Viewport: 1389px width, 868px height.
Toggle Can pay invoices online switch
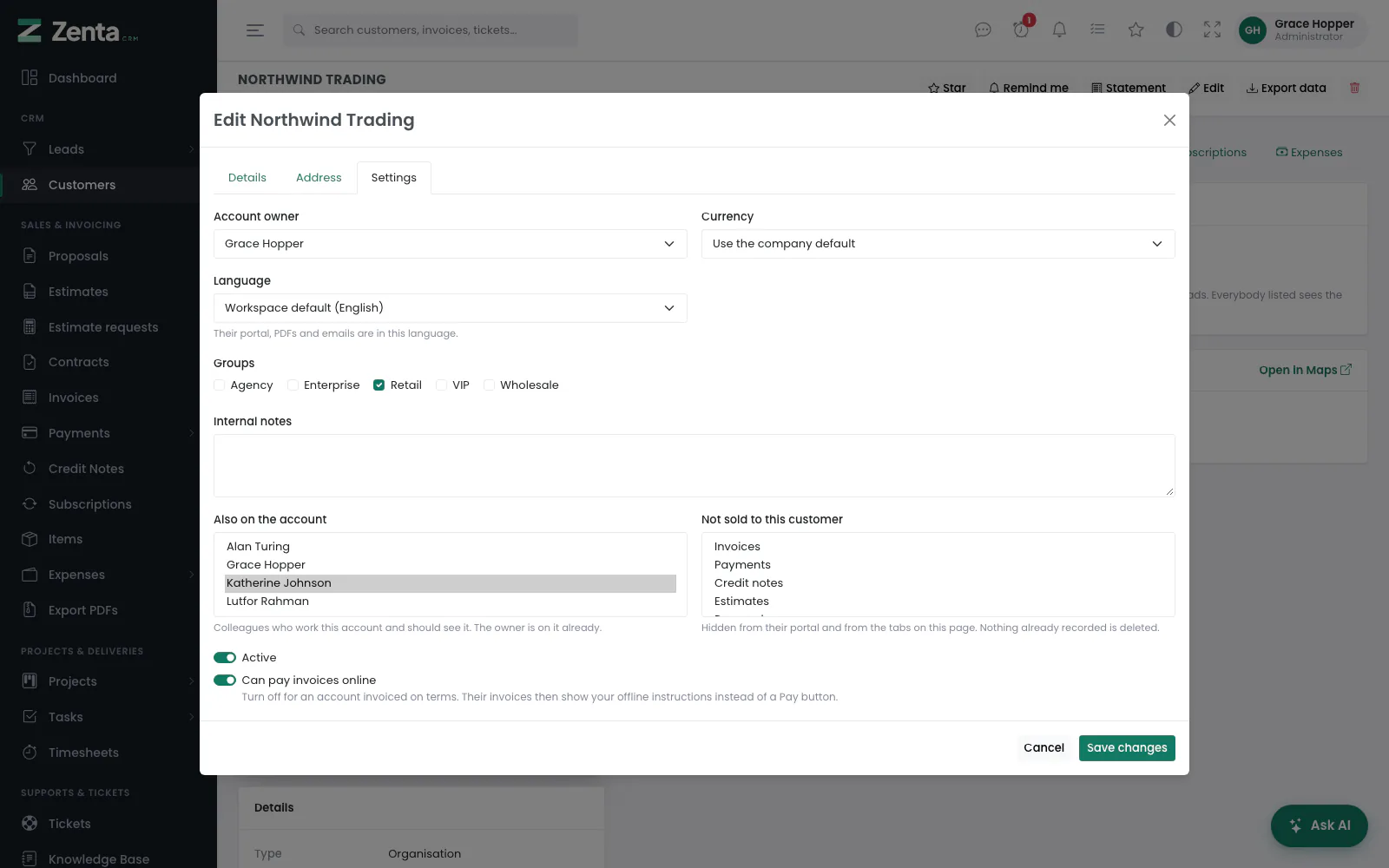tap(225, 681)
